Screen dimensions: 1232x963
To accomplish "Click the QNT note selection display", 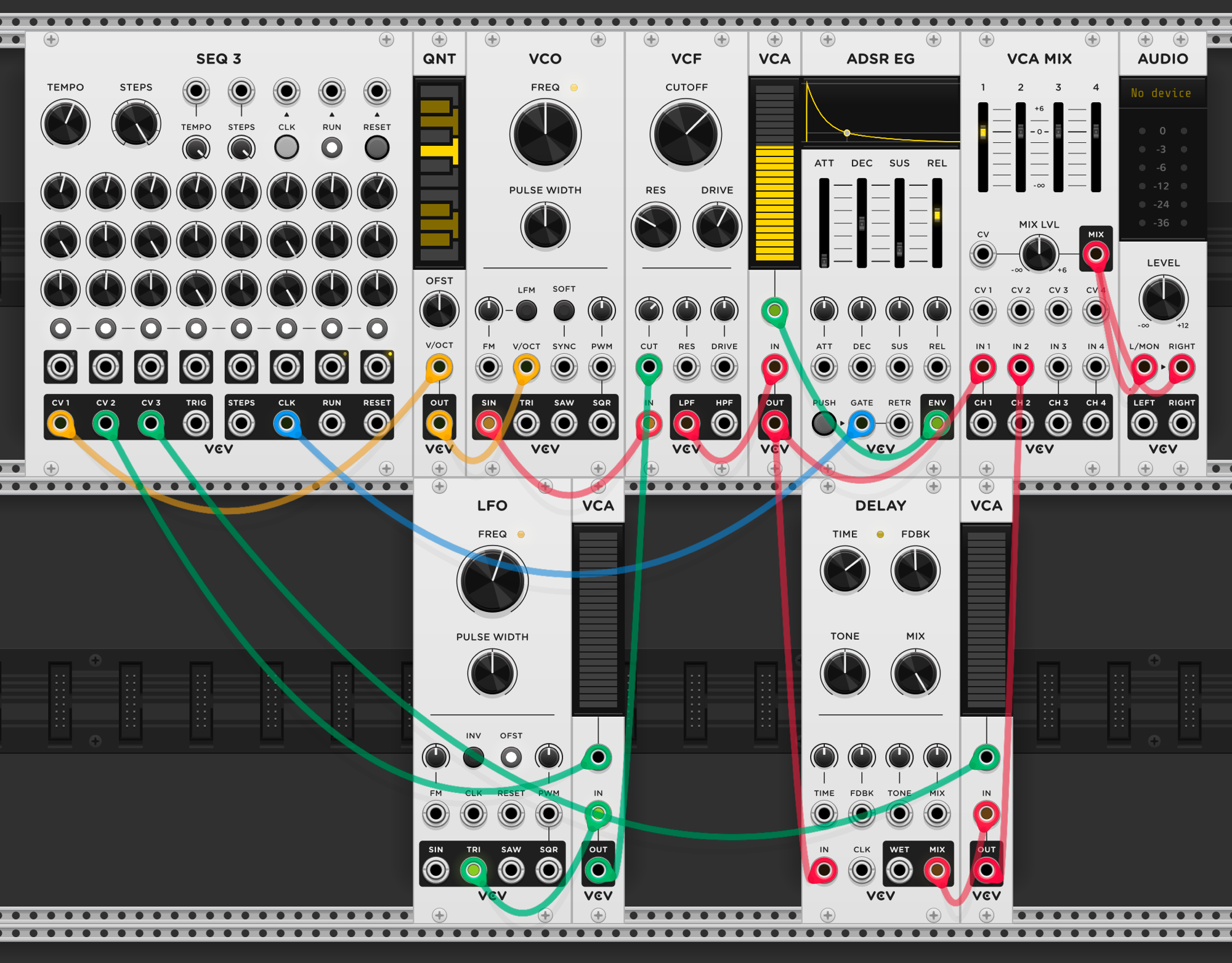I will (x=439, y=172).
